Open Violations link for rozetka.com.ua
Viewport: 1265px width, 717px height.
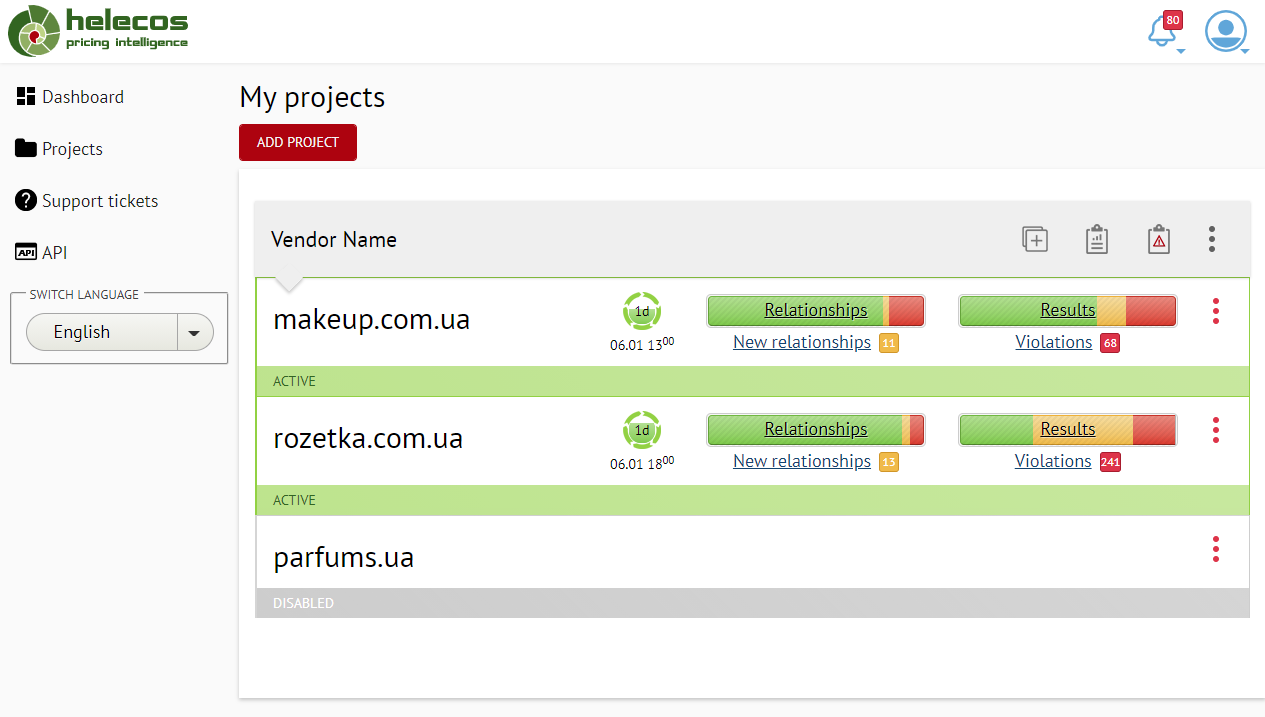pyautogui.click(x=1053, y=461)
